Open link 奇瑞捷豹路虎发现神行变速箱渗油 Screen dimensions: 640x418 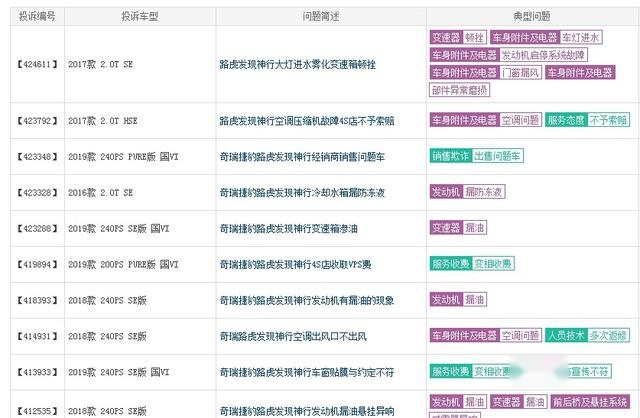point(289,229)
